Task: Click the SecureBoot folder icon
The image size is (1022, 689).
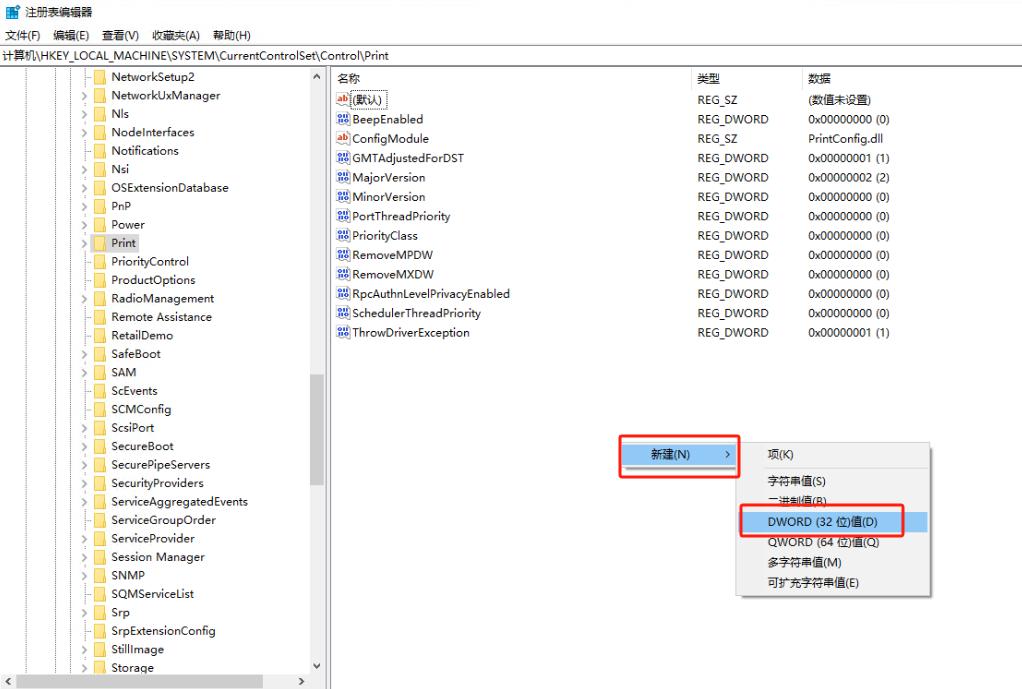Action: [101, 446]
